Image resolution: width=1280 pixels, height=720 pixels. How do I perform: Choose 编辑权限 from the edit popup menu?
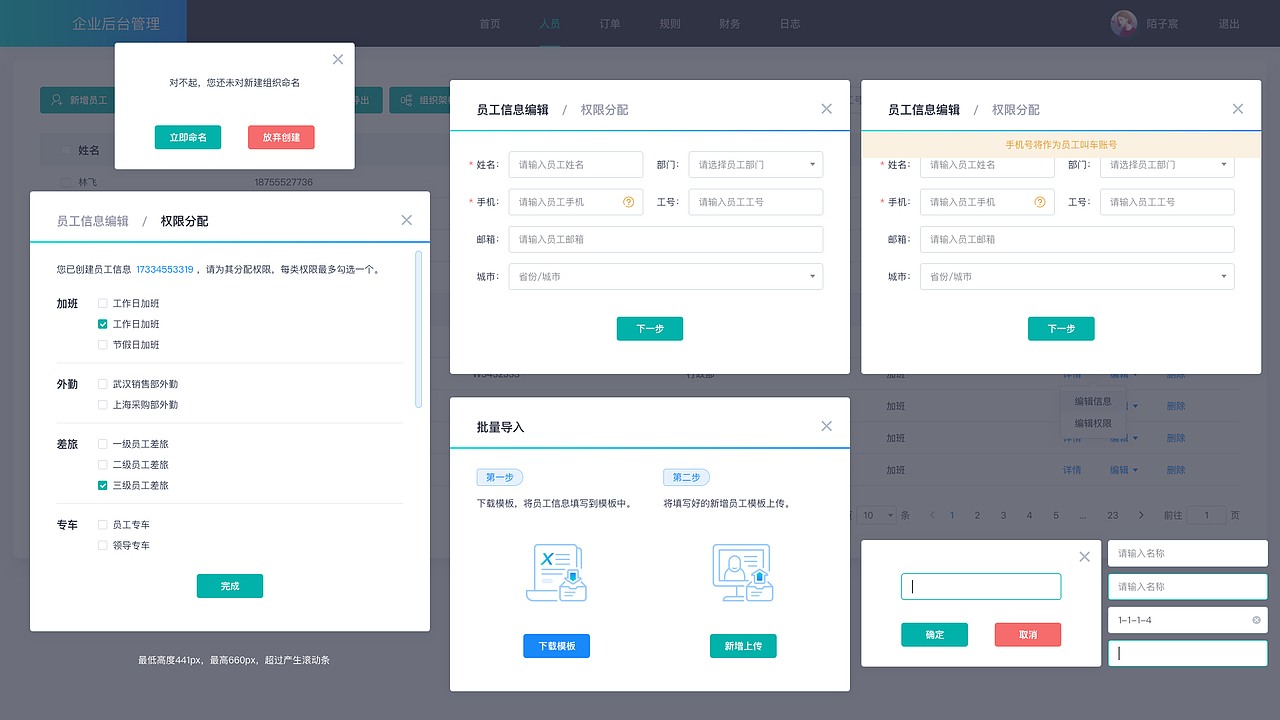click(x=1093, y=424)
